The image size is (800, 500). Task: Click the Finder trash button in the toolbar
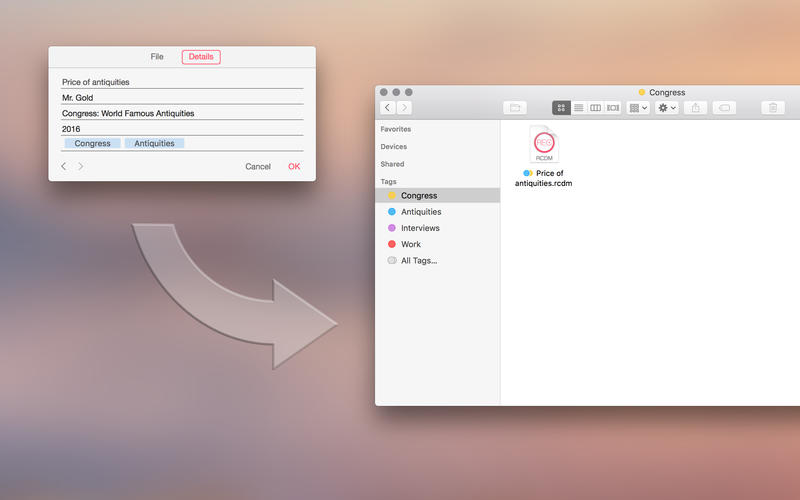point(773,108)
